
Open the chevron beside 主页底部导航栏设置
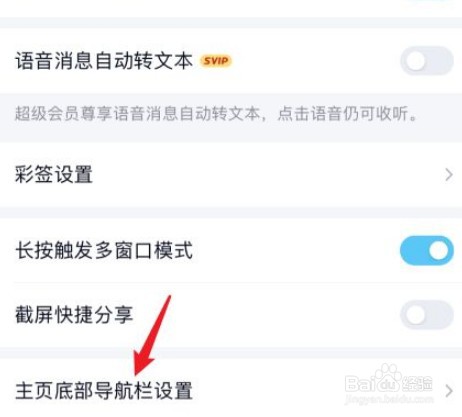(449, 391)
